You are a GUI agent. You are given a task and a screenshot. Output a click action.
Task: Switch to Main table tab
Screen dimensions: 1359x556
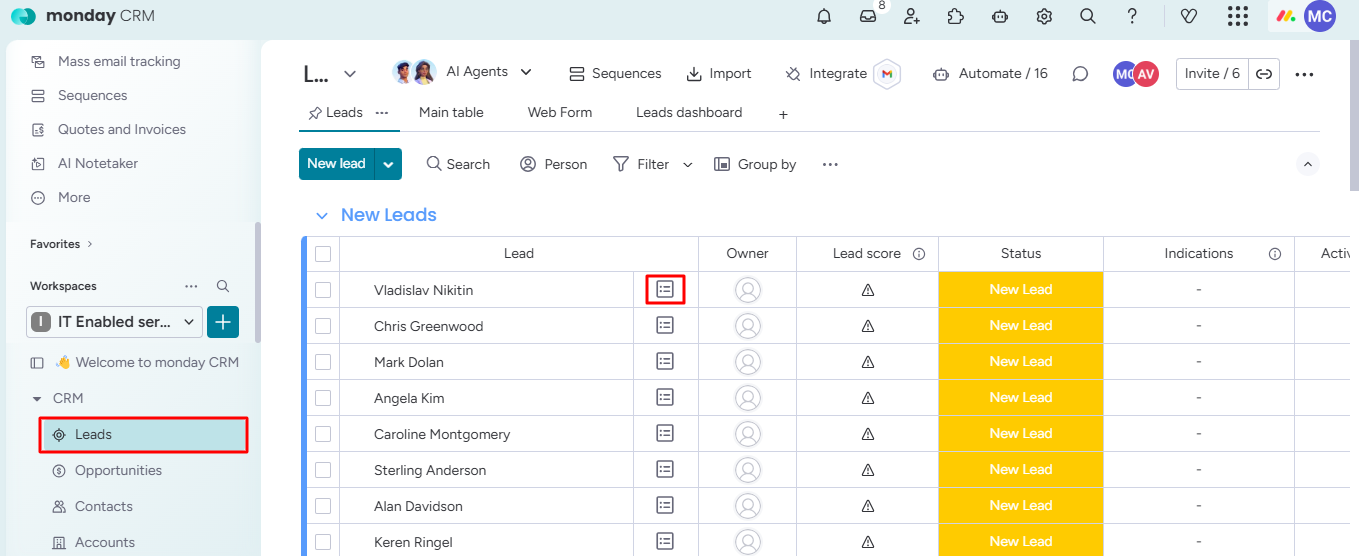pos(451,113)
